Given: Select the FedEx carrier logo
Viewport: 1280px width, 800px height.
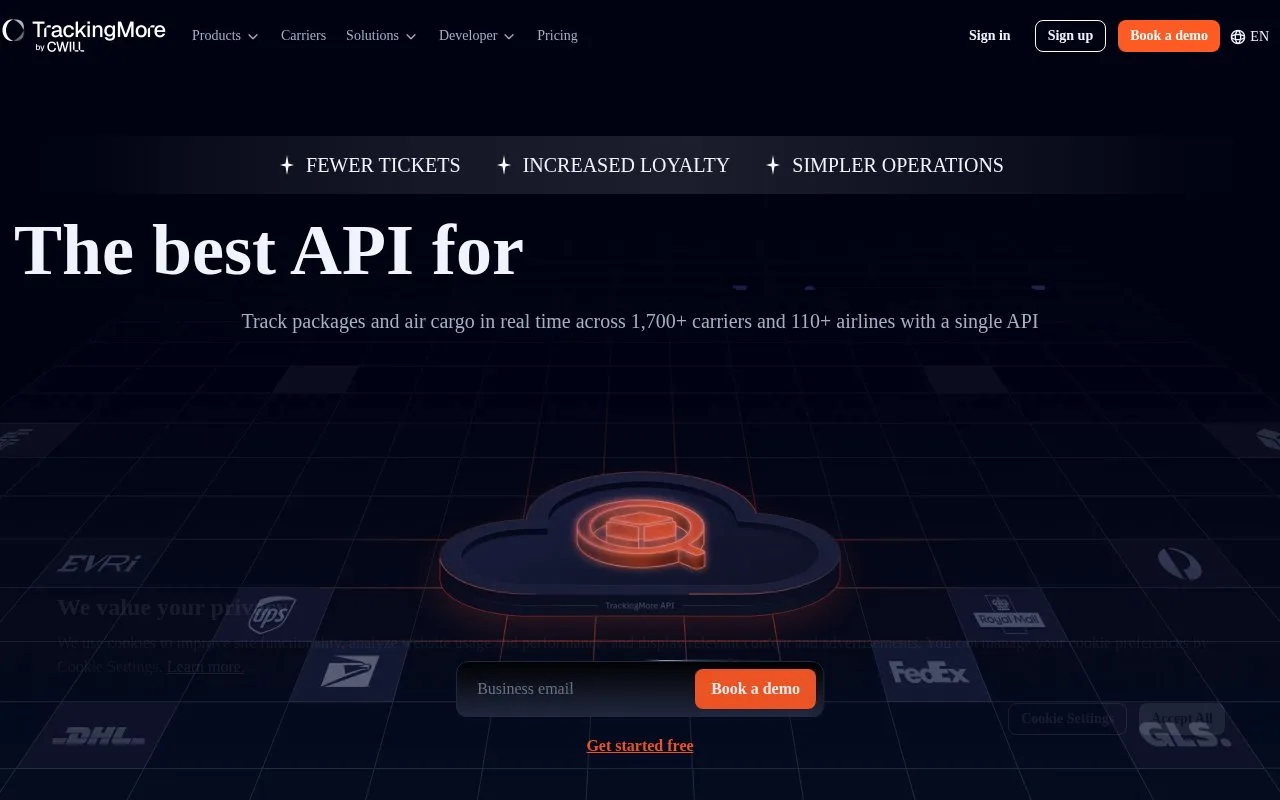Looking at the screenshot, I should pos(929,672).
